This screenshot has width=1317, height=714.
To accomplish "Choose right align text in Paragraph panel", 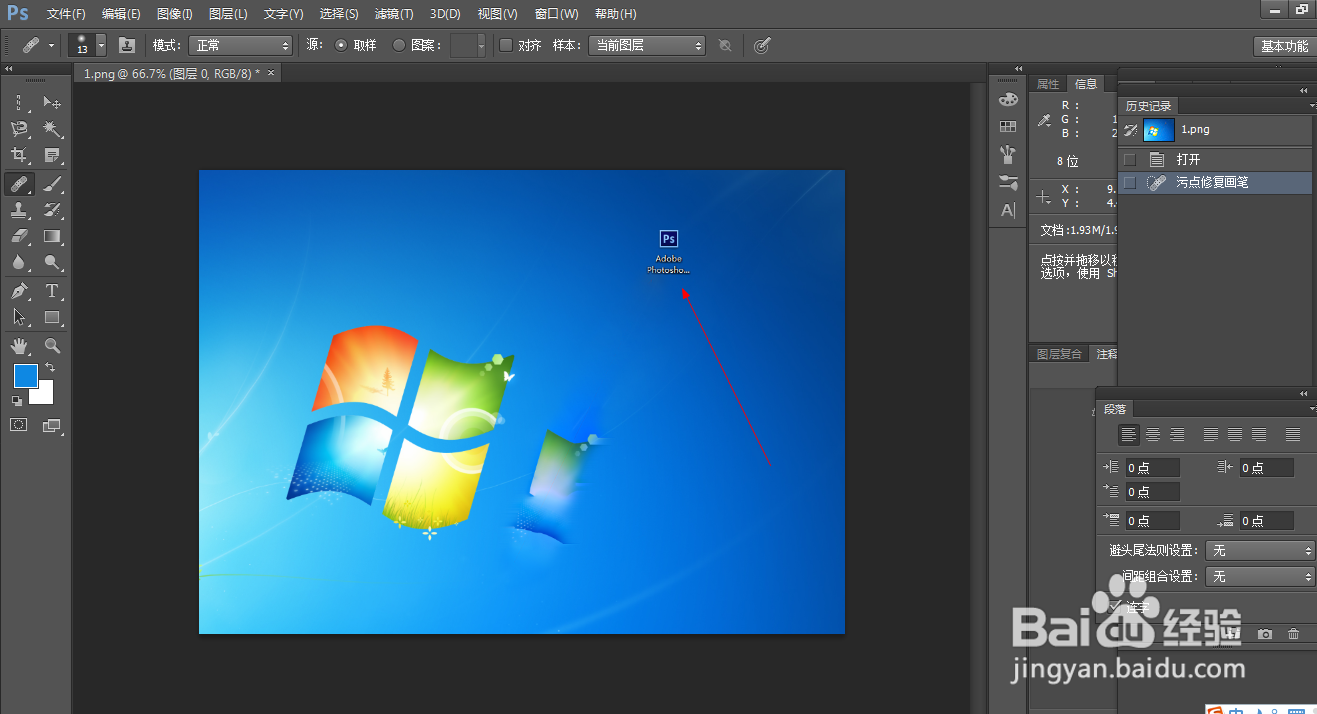I will [1177, 435].
